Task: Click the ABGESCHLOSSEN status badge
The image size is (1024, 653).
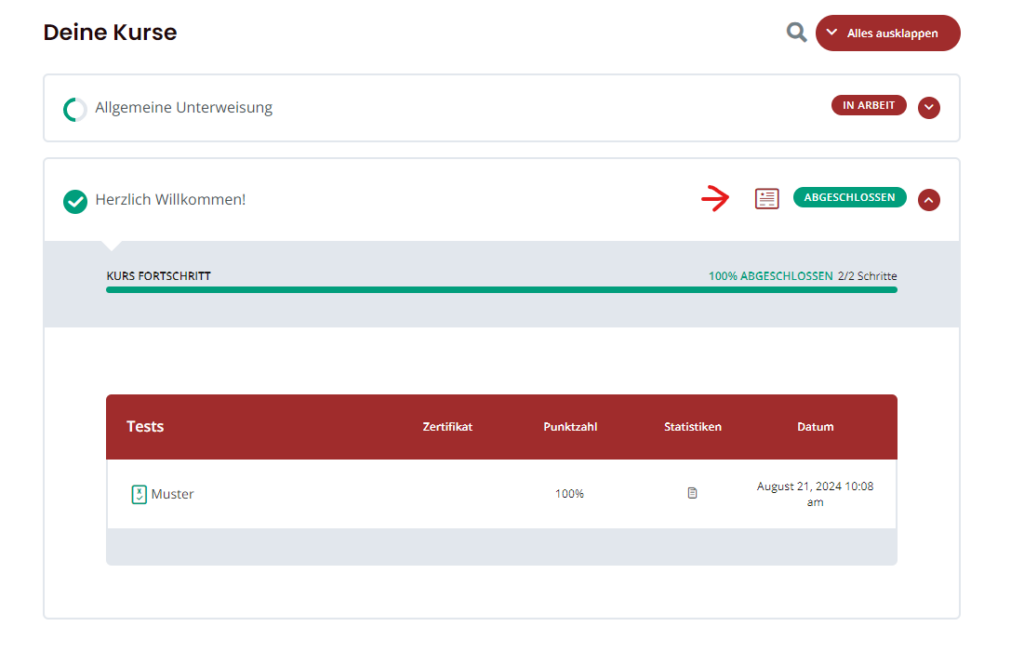Action: point(849,198)
